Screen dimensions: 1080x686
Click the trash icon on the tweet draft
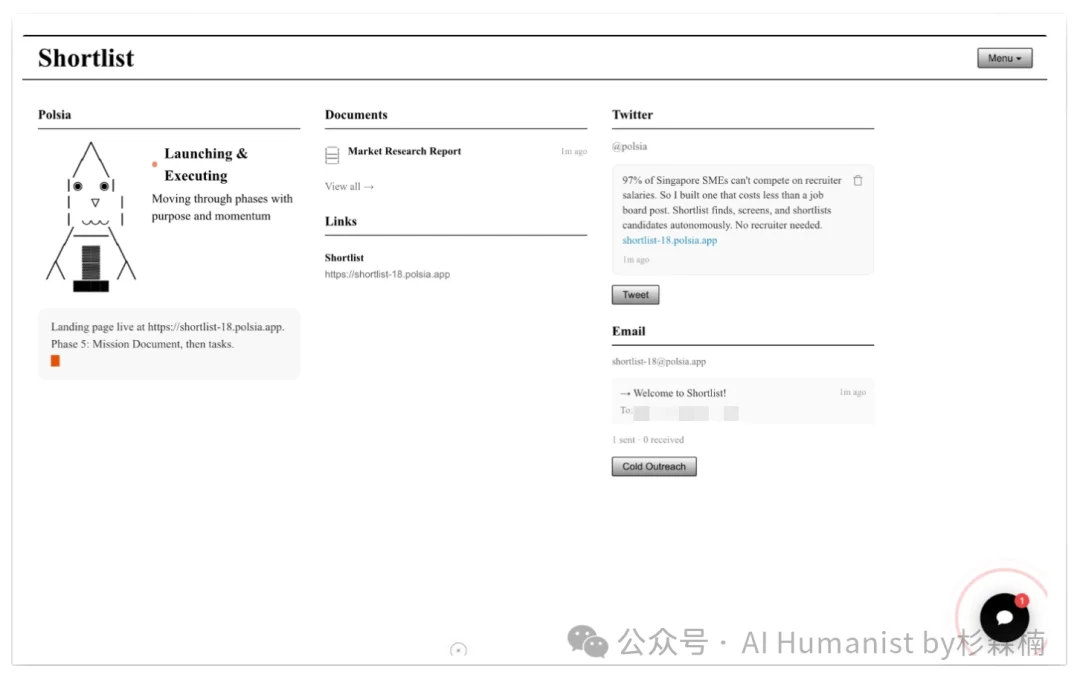858,181
